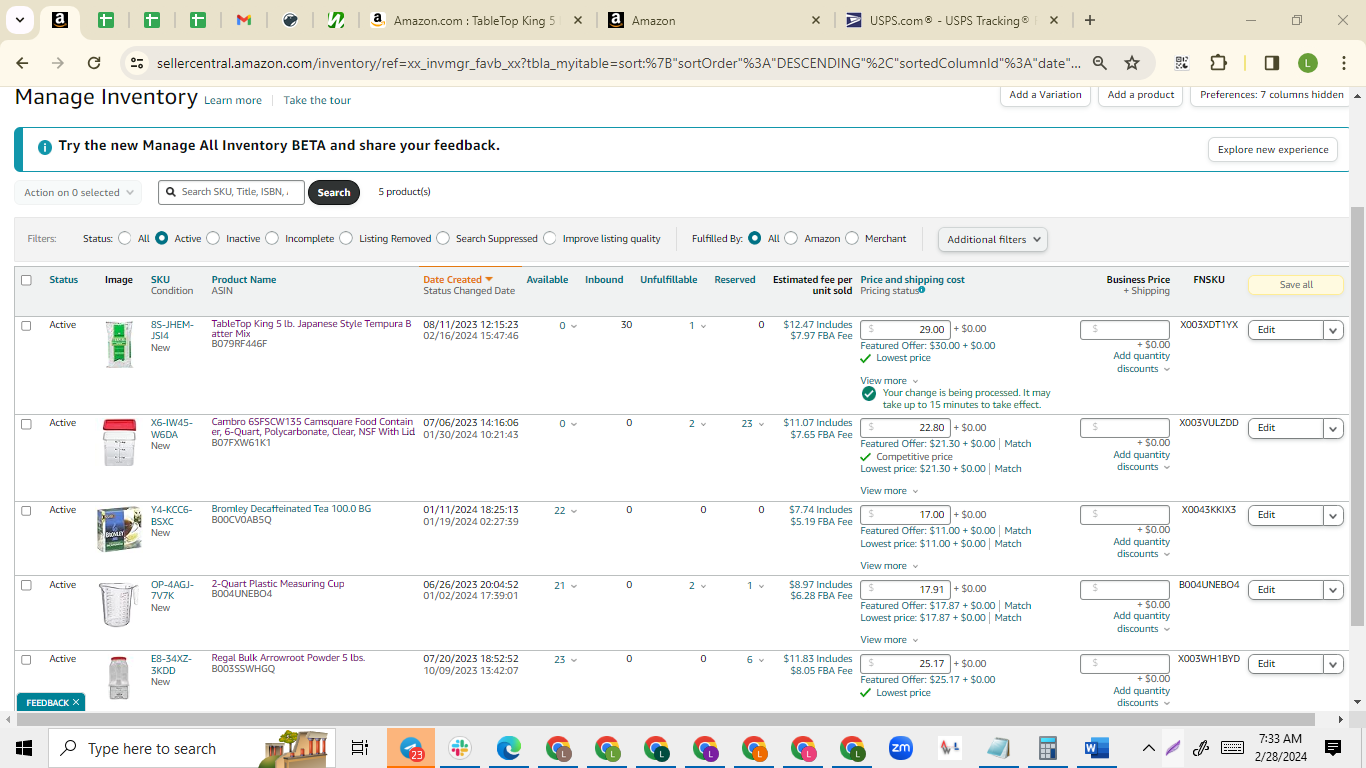The height and width of the screenshot is (768, 1366).
Task: Check the Bromley Decaffeinated Tea row checkbox
Action: point(26,510)
